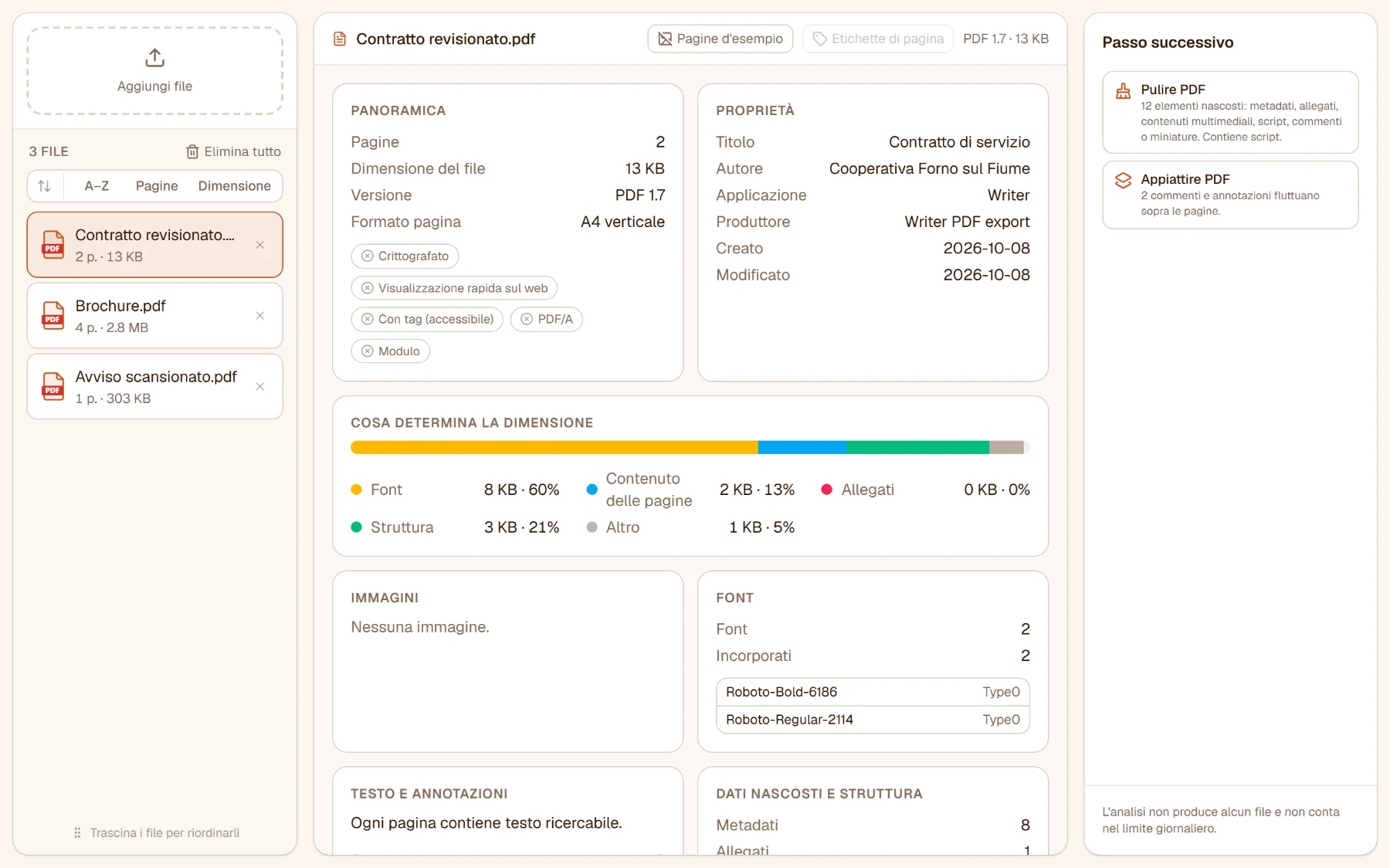Image resolution: width=1390 pixels, height=868 pixels.
Task: Click the broom icon of Pulire PDF
Action: coord(1124,91)
